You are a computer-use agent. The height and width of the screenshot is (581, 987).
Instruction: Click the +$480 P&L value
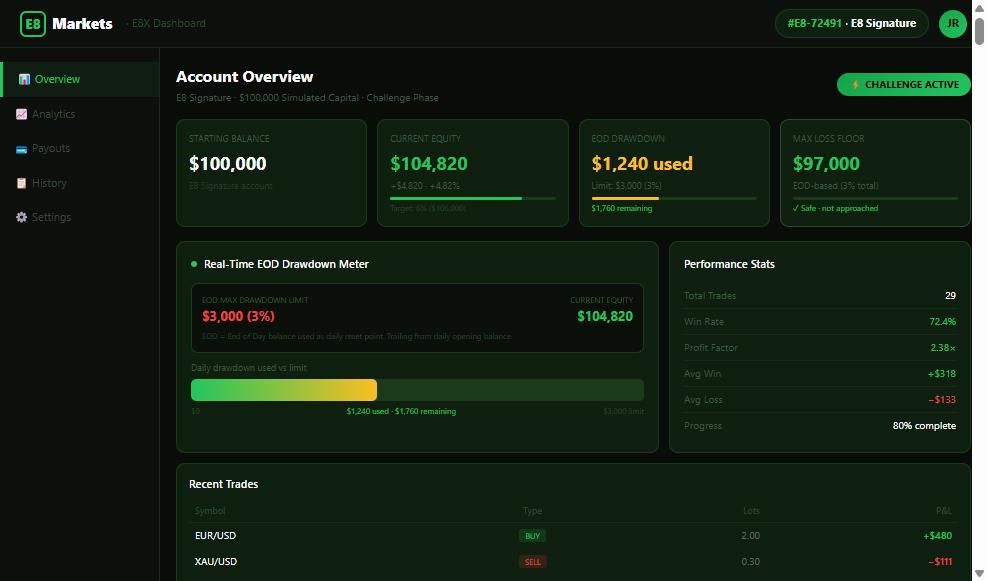click(x=937, y=536)
